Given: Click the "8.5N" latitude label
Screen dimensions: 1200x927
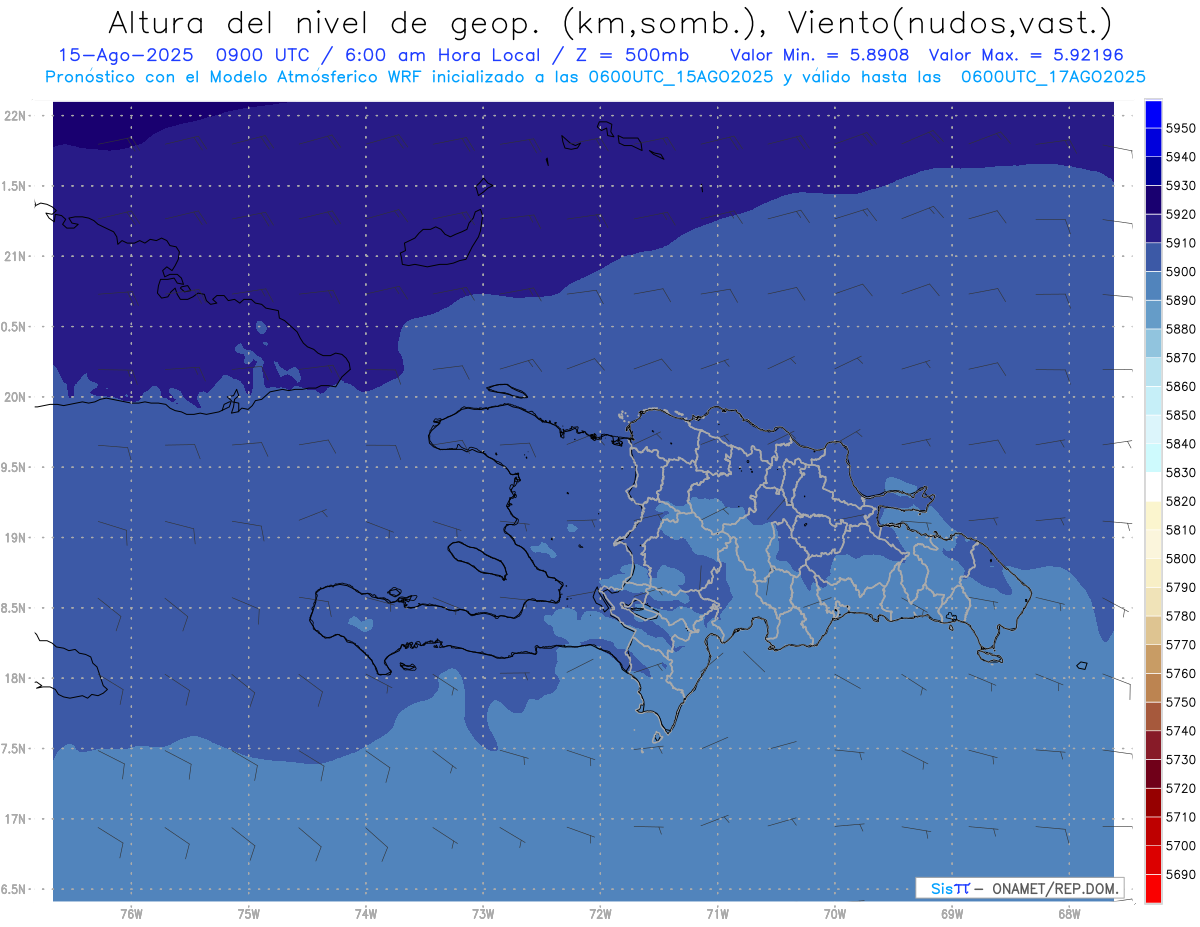Looking at the screenshot, I should coord(14,608).
